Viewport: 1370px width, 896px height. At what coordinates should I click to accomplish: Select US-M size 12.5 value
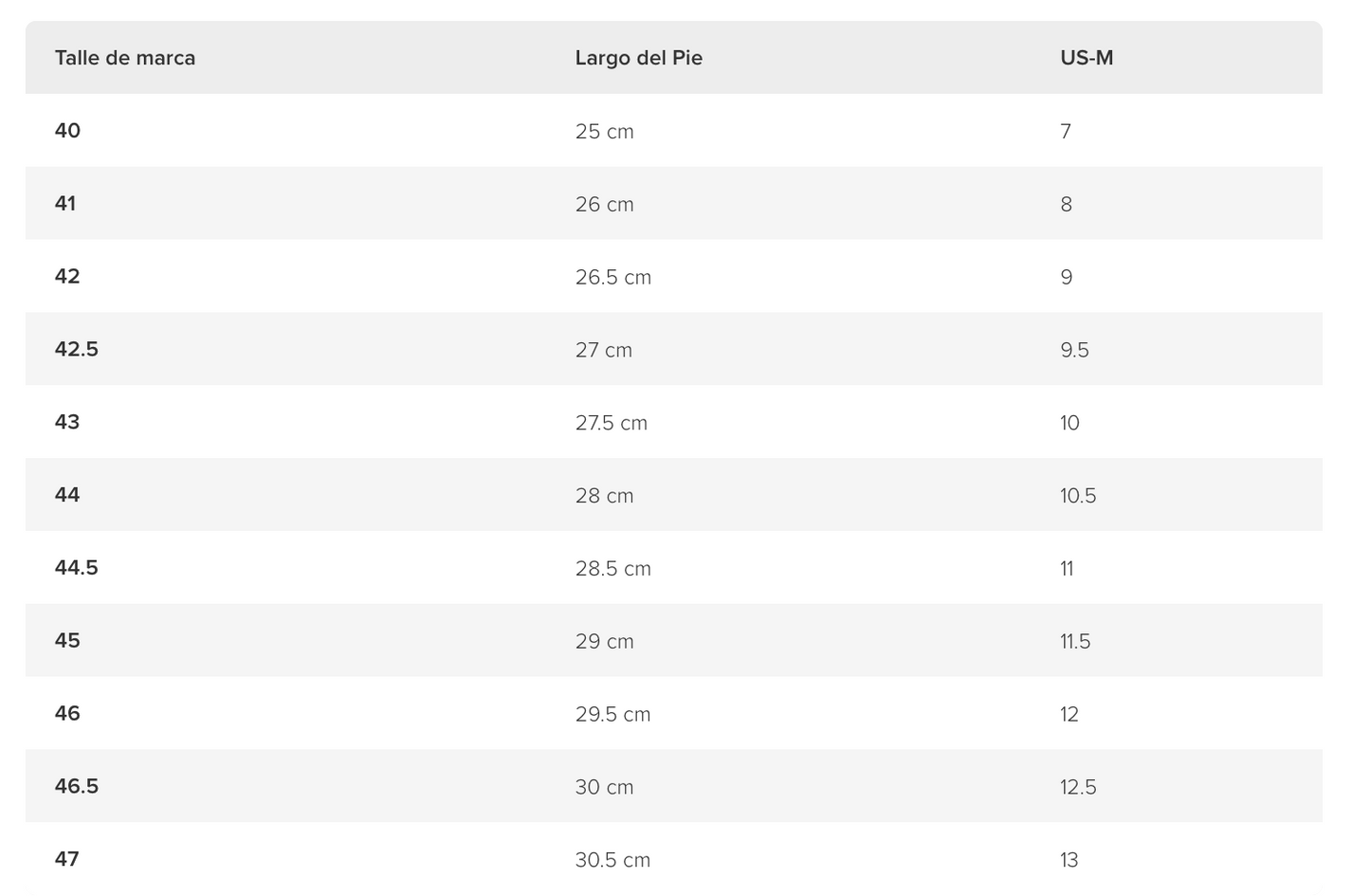(1078, 787)
